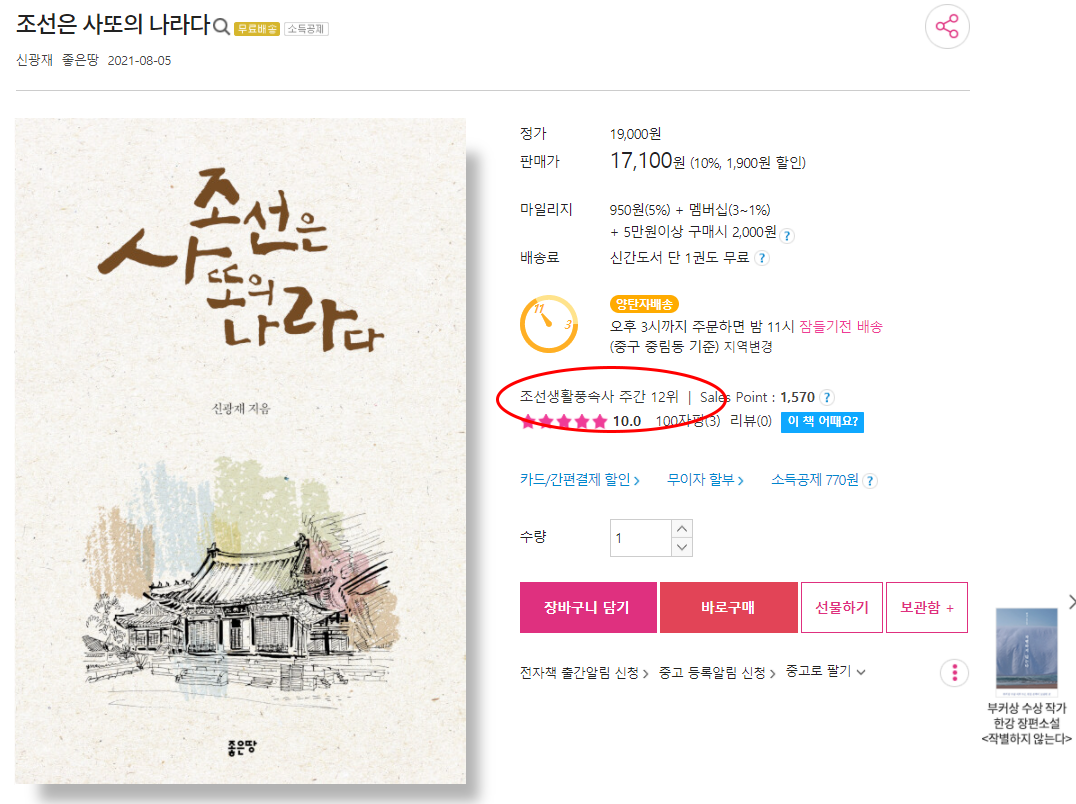Click the share icon at top right
Image resolution: width=1076 pixels, height=804 pixels.
click(947, 27)
